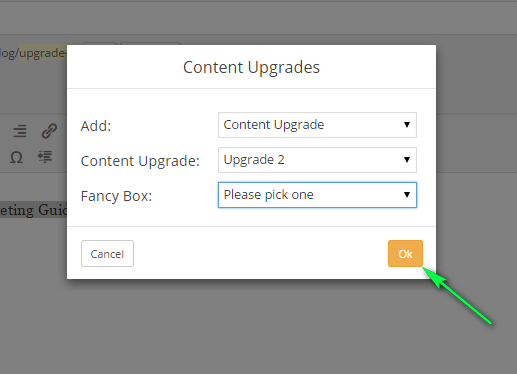Click the 'Add:' field label

coord(96,126)
